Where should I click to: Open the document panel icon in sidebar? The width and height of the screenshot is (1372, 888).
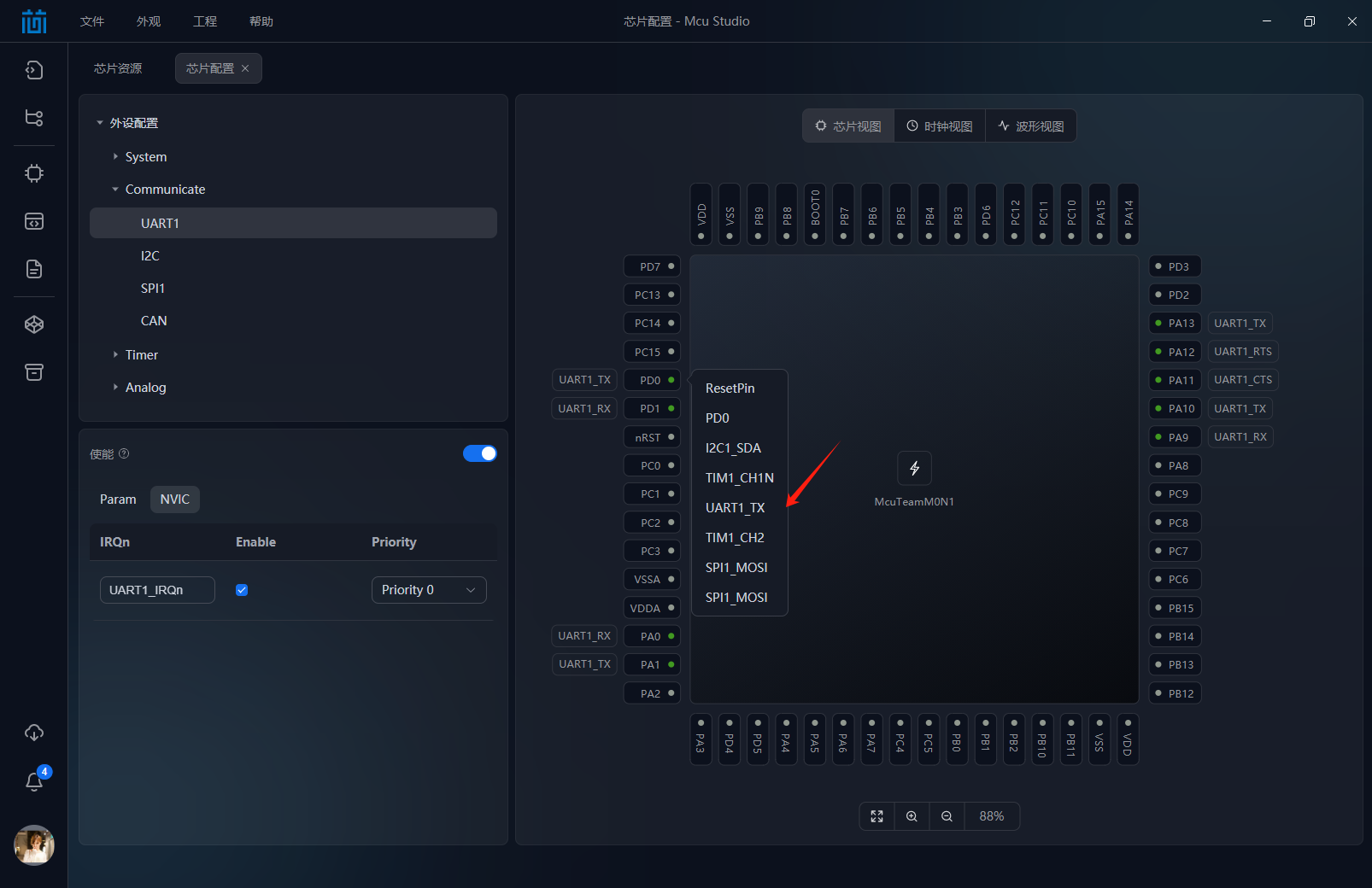click(x=34, y=269)
